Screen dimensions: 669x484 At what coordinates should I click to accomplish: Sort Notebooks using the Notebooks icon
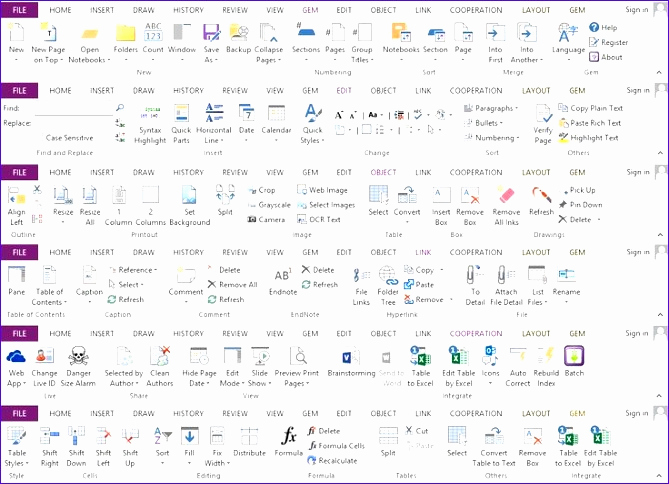pos(401,32)
